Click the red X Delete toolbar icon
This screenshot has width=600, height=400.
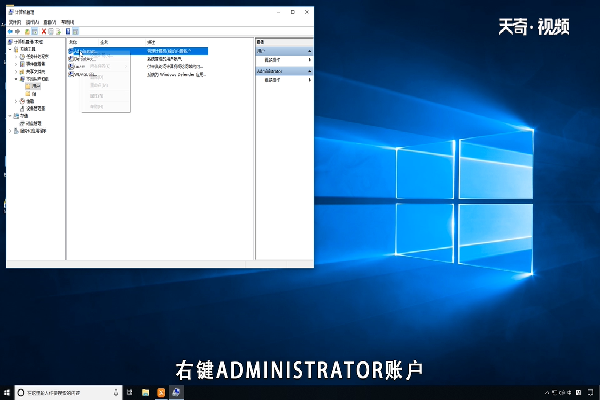[44, 32]
